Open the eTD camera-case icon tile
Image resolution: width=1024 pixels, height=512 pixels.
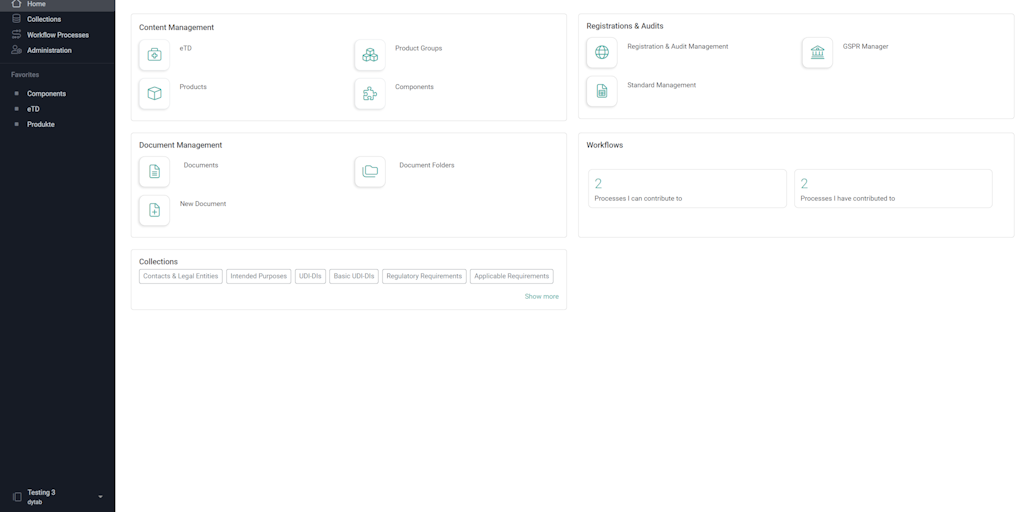[154, 55]
